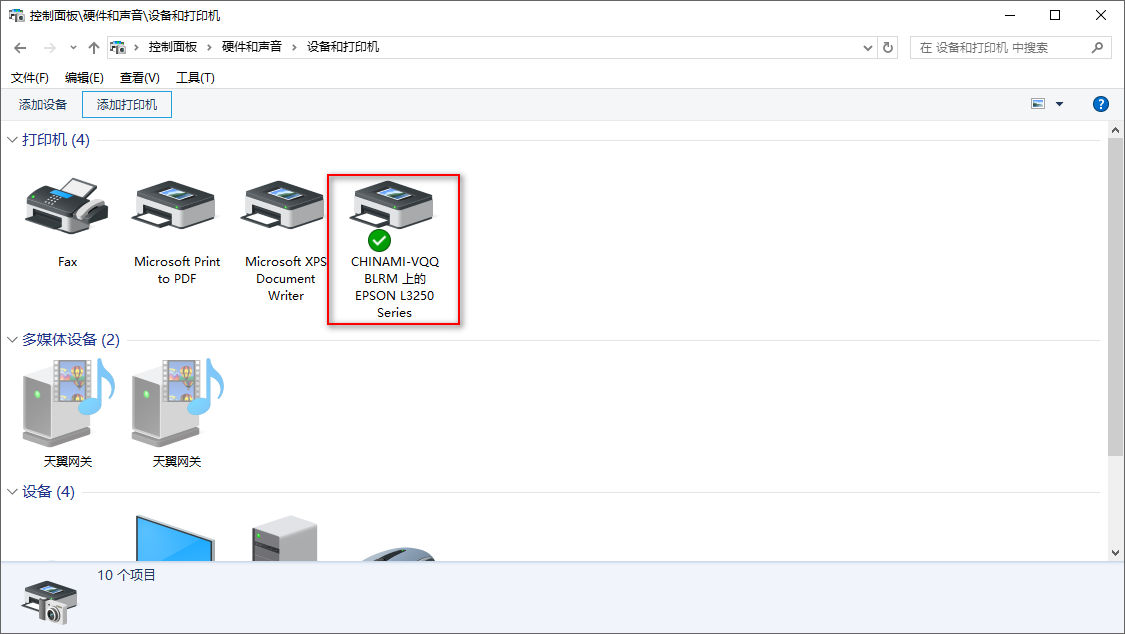Click the title bar window icon
Image resolution: width=1125 pixels, height=634 pixels.
pyautogui.click(x=16, y=15)
